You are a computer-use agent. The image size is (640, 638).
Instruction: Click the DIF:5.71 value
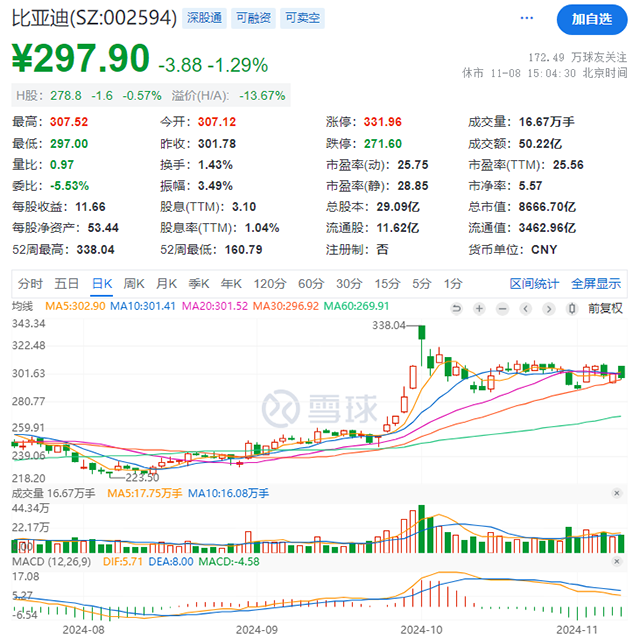(x=123, y=562)
